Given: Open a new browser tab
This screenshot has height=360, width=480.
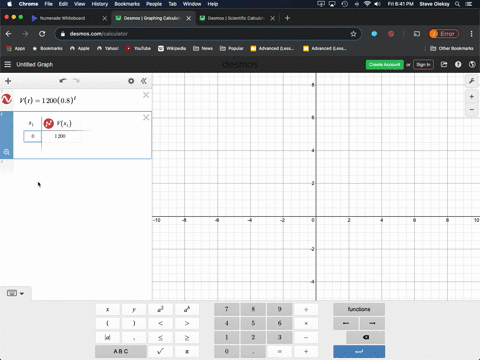Looking at the screenshot, I should [x=288, y=18].
